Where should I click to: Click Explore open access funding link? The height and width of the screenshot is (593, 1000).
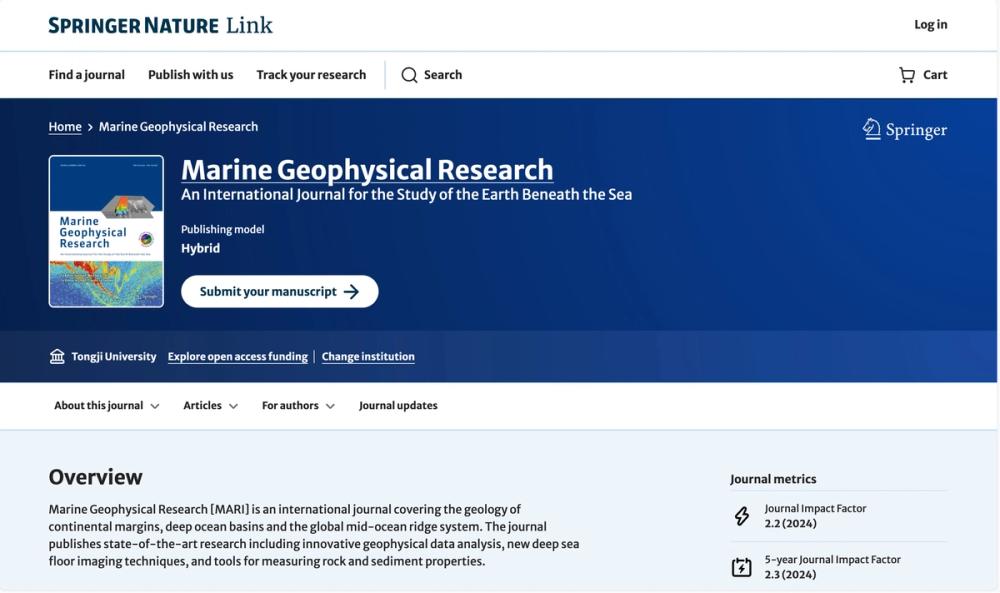238,356
